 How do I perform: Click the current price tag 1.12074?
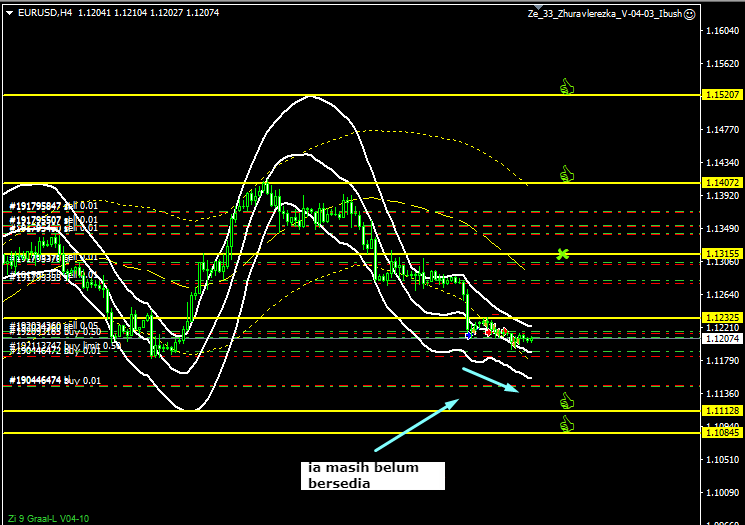[722, 338]
